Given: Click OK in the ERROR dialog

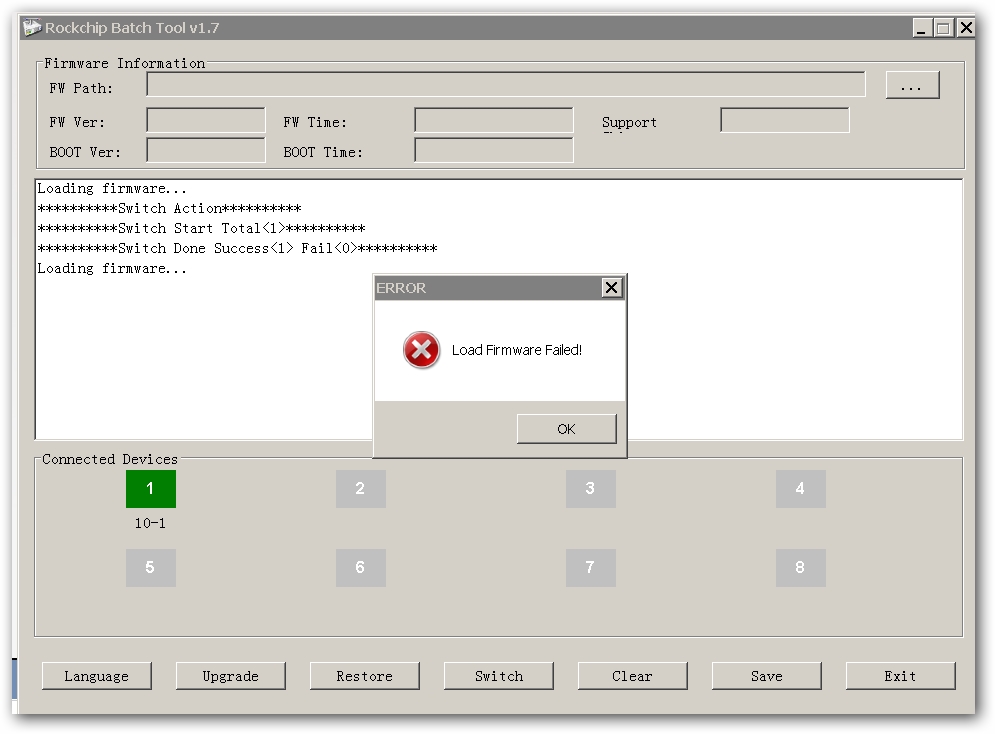Looking at the screenshot, I should click(x=566, y=429).
